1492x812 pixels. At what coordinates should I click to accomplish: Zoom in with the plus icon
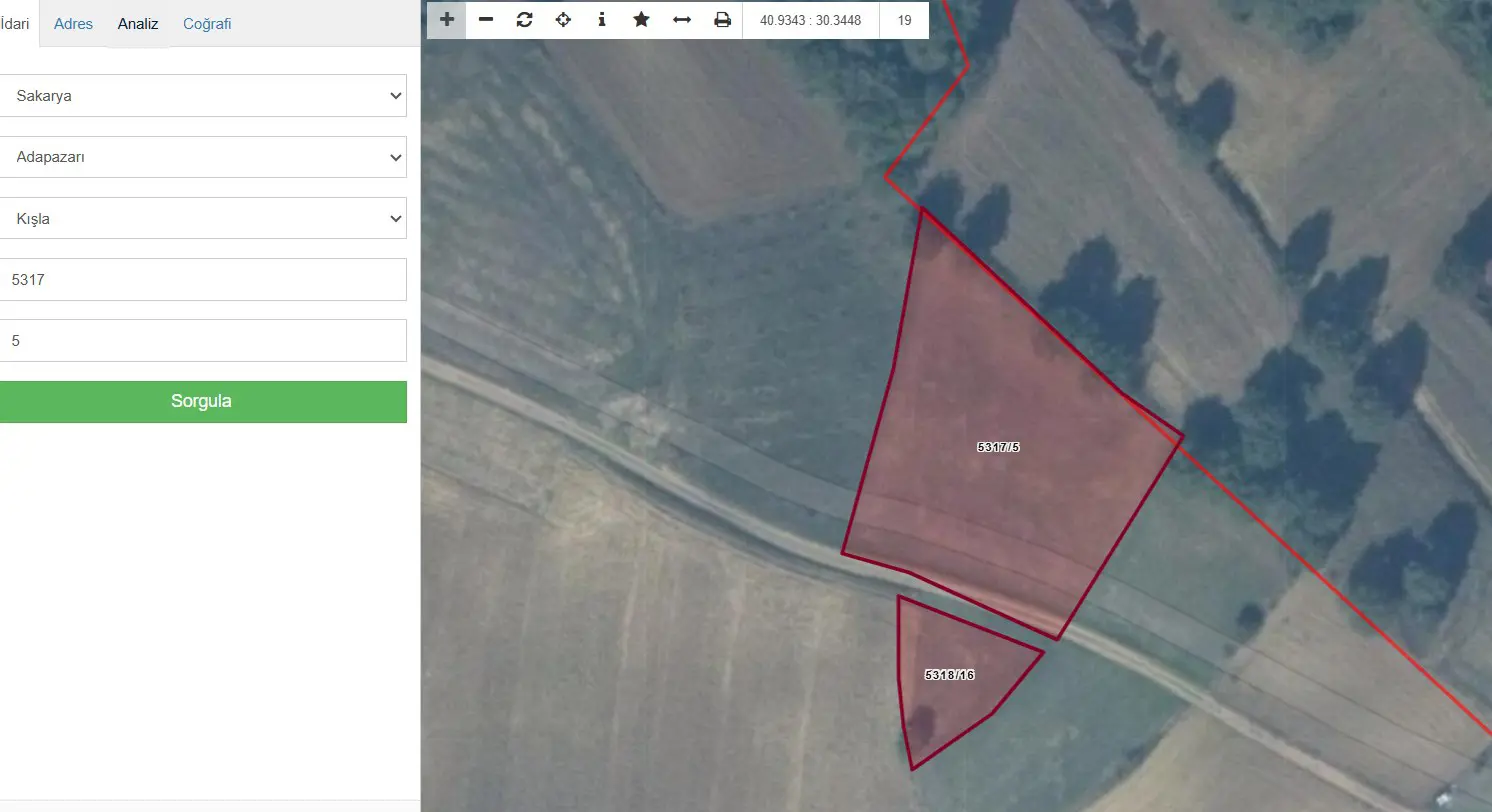pyautogui.click(x=447, y=19)
